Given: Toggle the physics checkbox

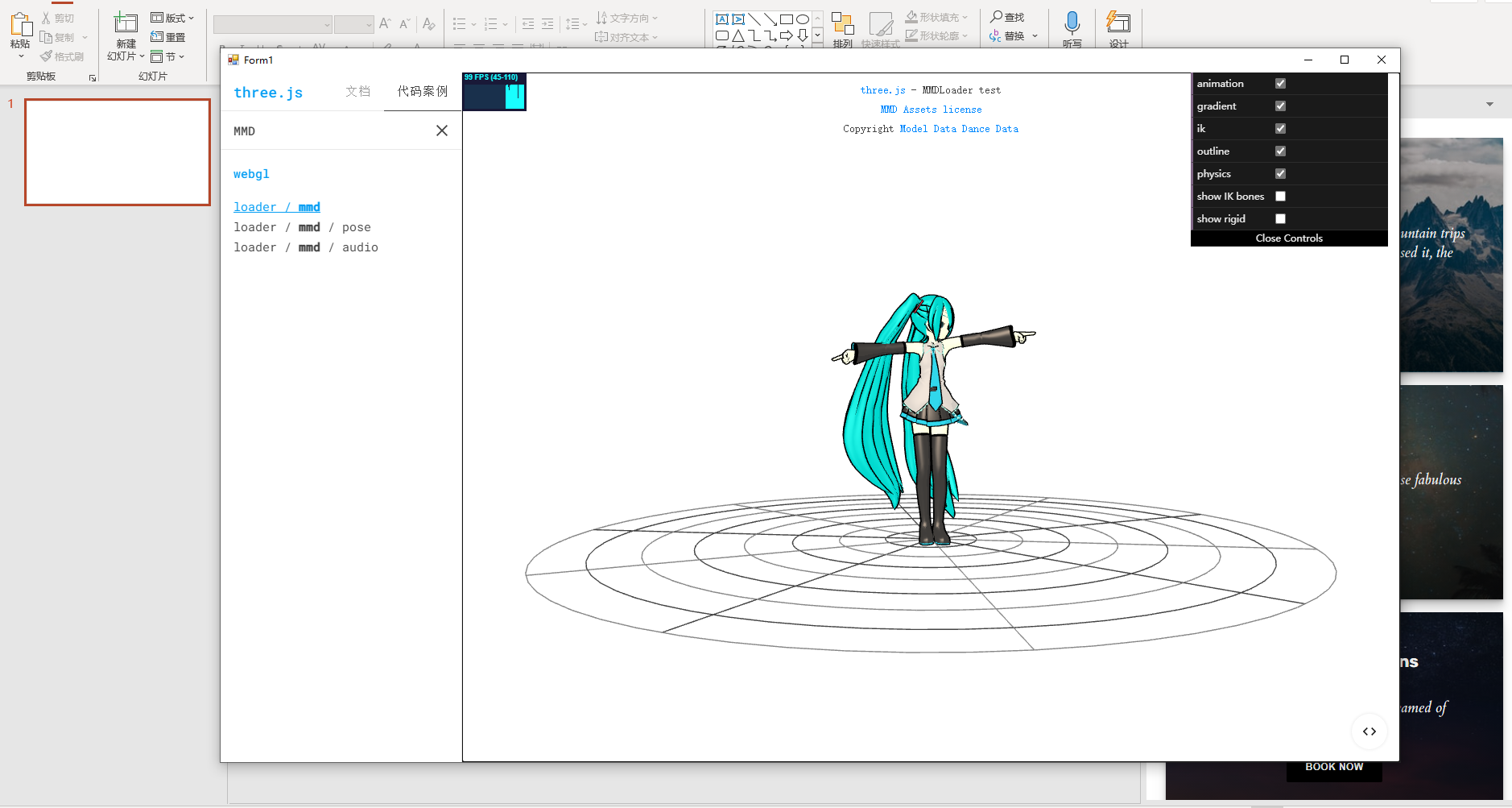Looking at the screenshot, I should point(1280,174).
